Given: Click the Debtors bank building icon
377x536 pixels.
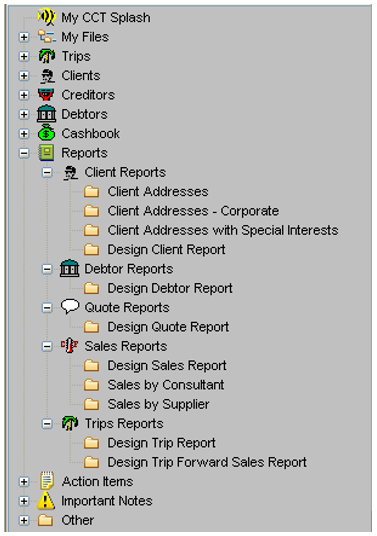Looking at the screenshot, I should pyautogui.click(x=46, y=114).
